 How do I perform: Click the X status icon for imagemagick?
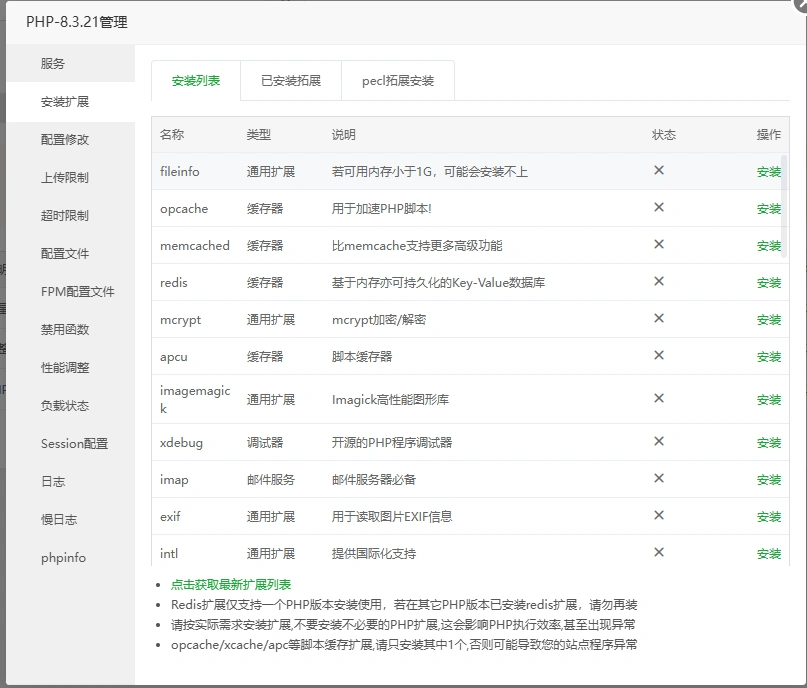[x=659, y=398]
